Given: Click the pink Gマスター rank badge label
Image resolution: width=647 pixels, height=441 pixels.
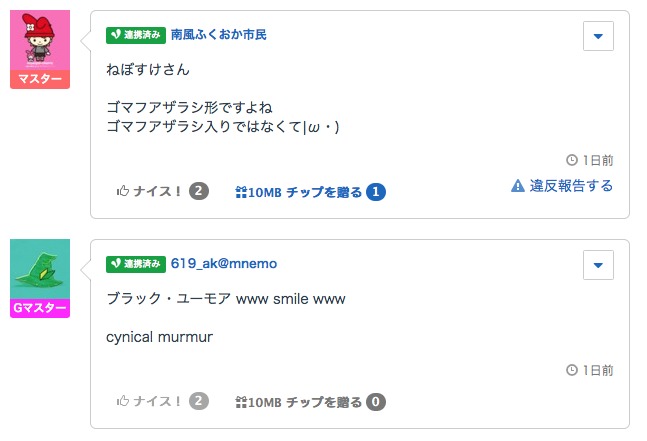Looking at the screenshot, I should click(40, 308).
